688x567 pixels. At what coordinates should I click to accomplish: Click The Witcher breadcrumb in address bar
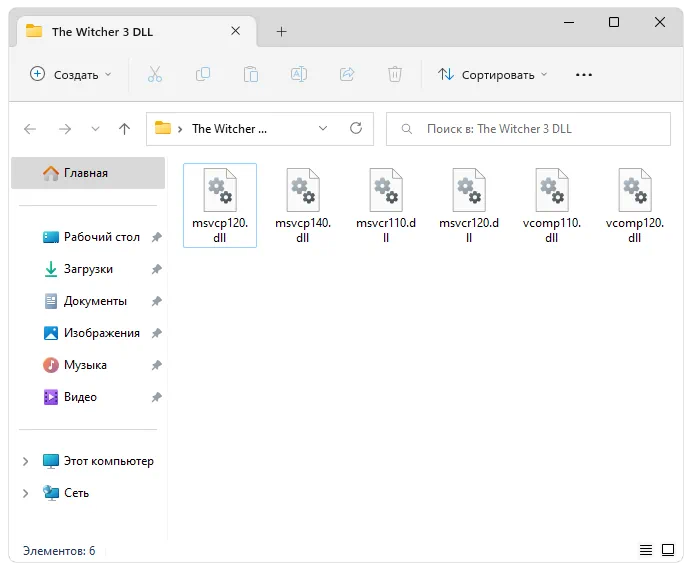click(229, 129)
